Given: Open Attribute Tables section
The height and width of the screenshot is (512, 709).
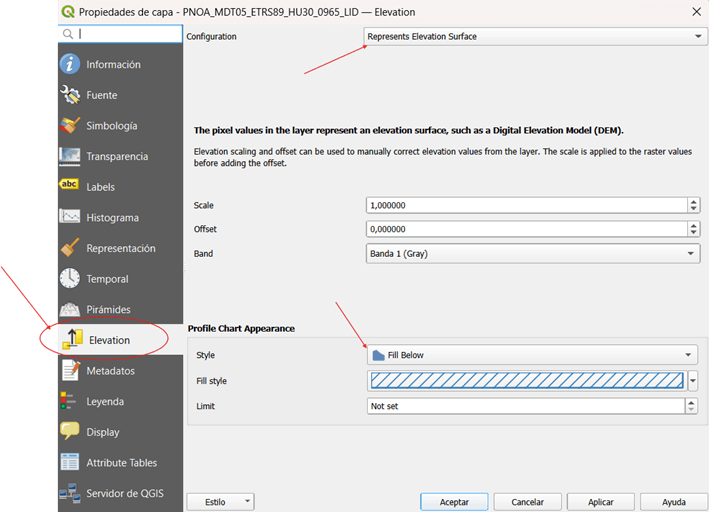Looking at the screenshot, I should click(x=121, y=463).
